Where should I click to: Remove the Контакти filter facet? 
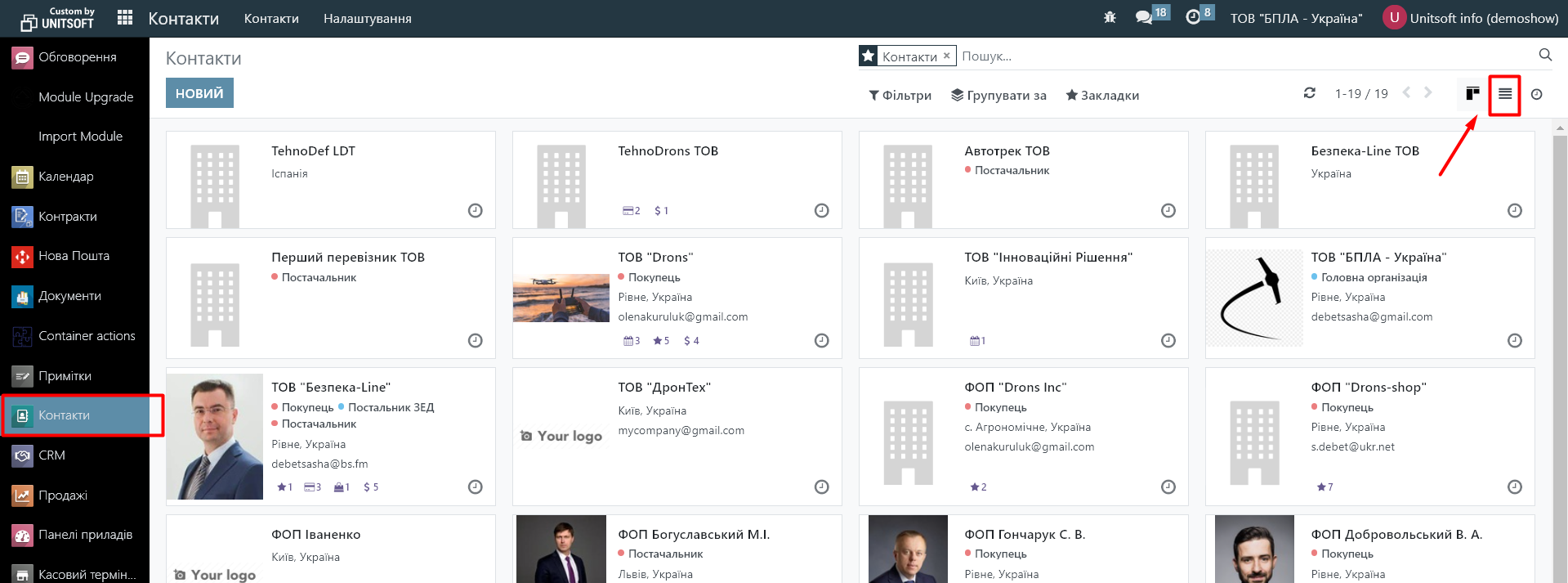click(x=946, y=56)
